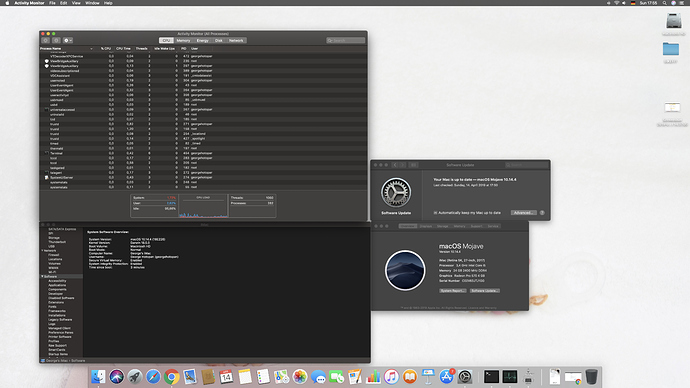The image size is (690, 388).
Task: Click the help question mark in Software Update
Action: [x=542, y=212]
